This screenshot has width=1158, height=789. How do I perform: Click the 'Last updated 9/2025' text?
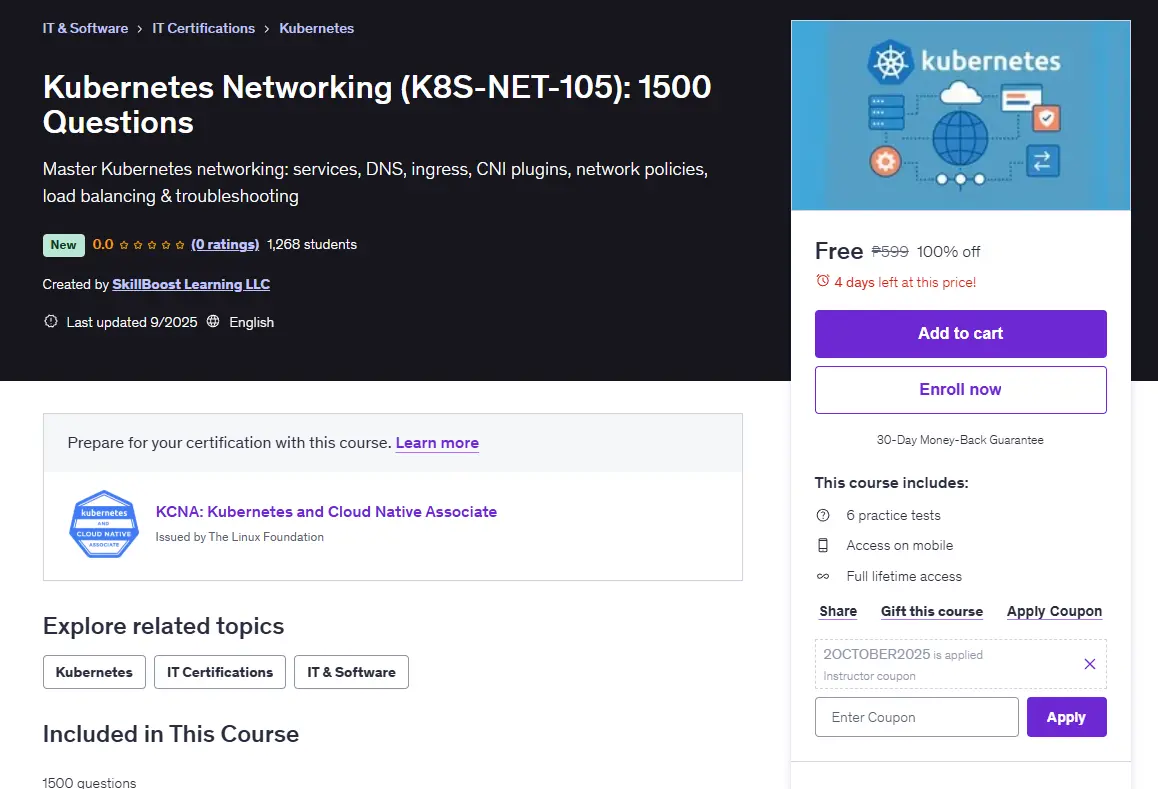click(x=132, y=322)
